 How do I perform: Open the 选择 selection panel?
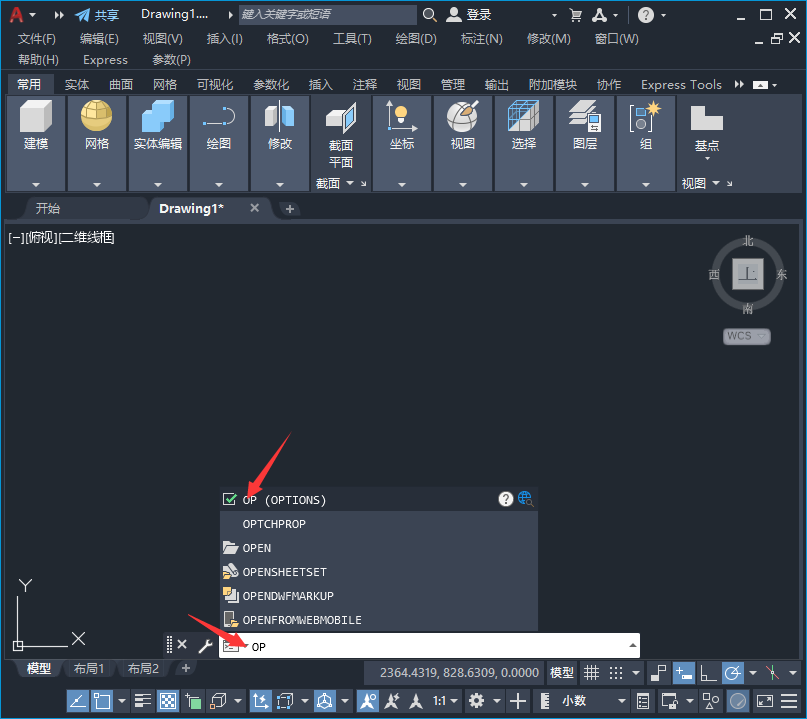[x=523, y=143]
